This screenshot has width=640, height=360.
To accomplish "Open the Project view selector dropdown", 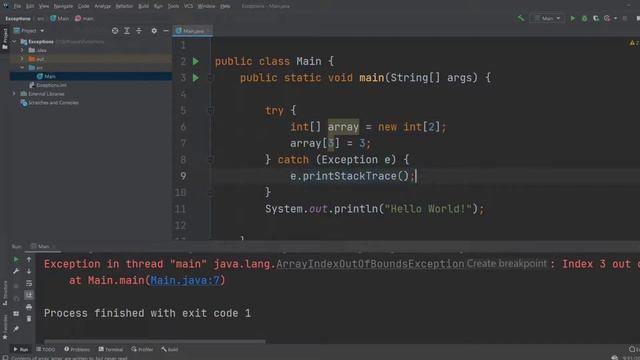I will click(x=29, y=31).
